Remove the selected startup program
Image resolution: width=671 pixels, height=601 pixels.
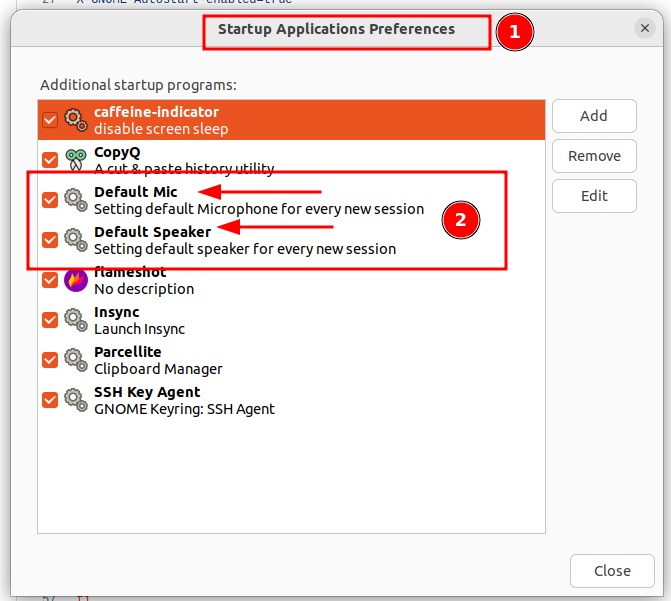pos(594,156)
